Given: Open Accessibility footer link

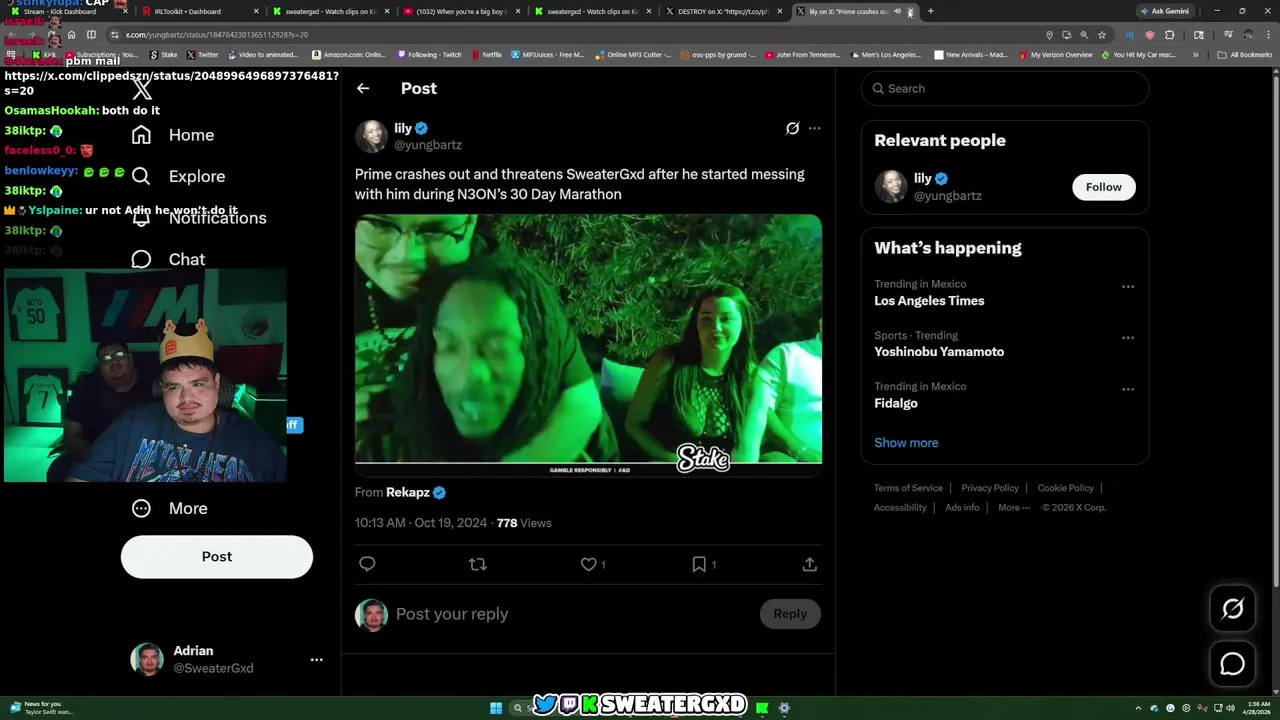Looking at the screenshot, I should [900, 507].
